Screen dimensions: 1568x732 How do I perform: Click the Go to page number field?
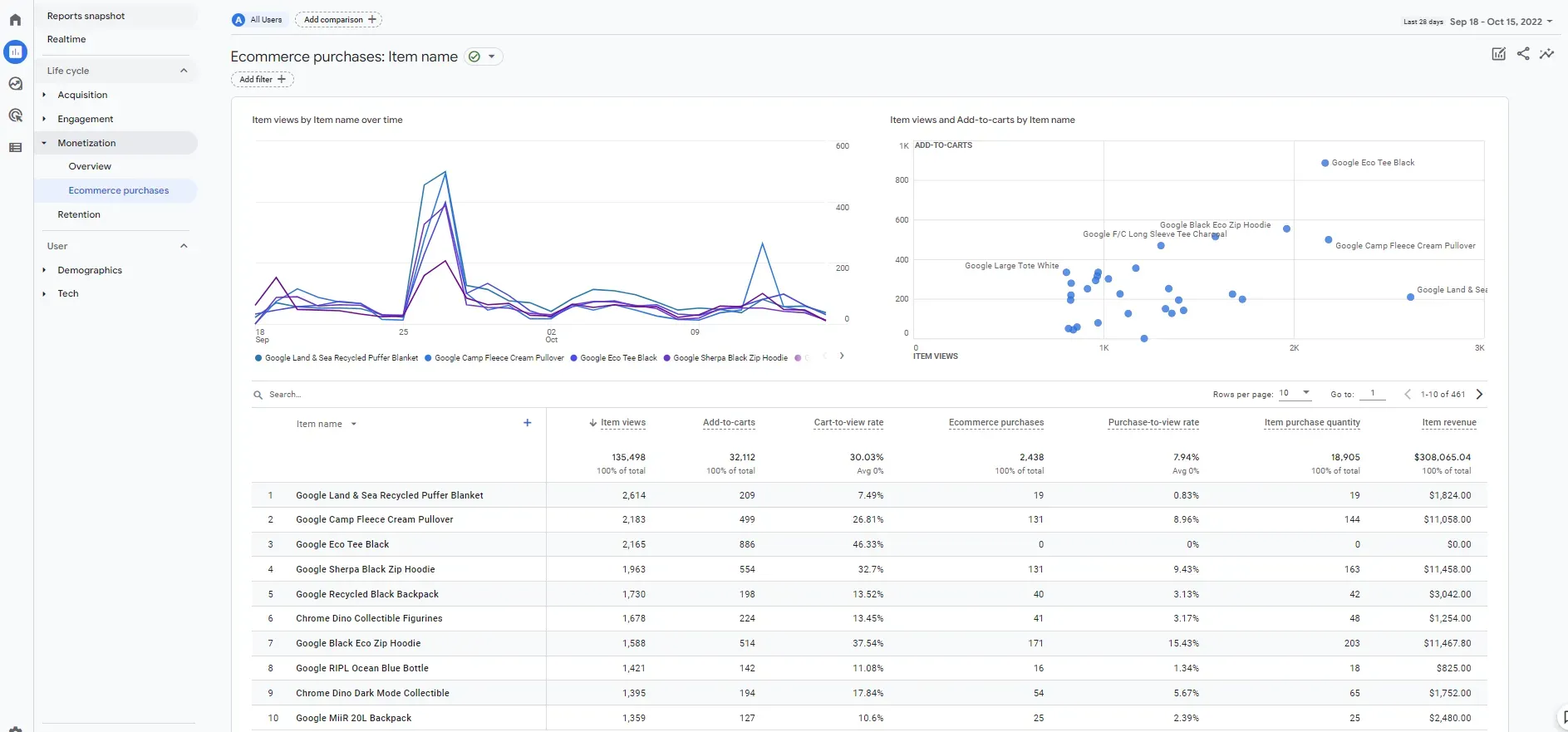[1373, 393]
